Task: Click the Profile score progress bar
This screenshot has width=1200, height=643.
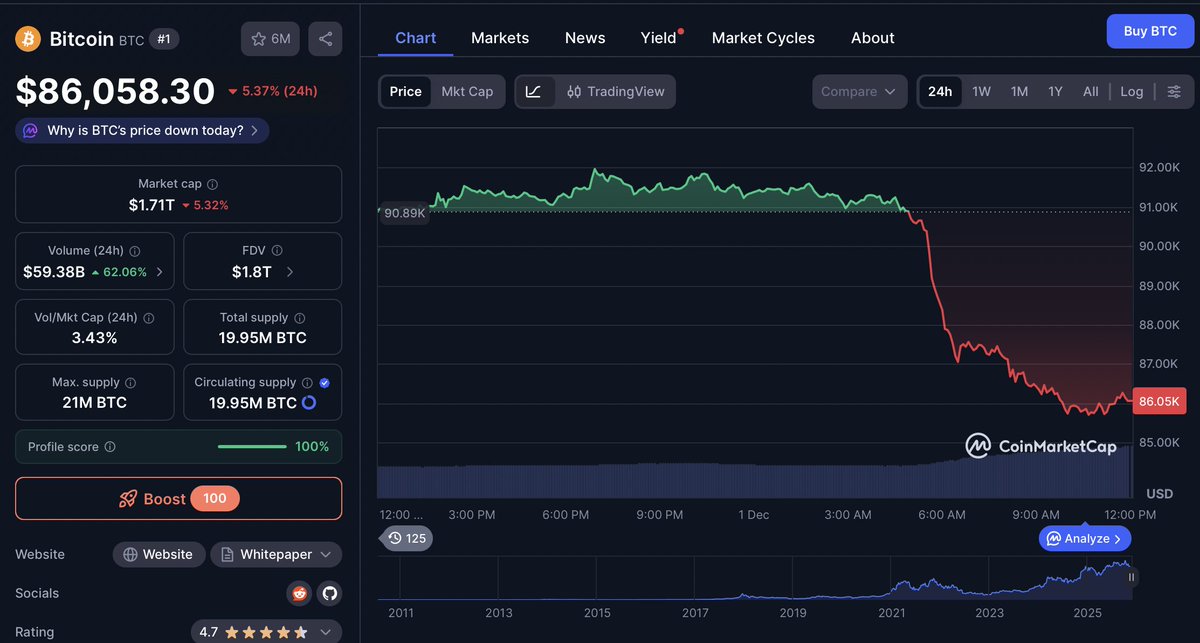Action: coord(252,447)
